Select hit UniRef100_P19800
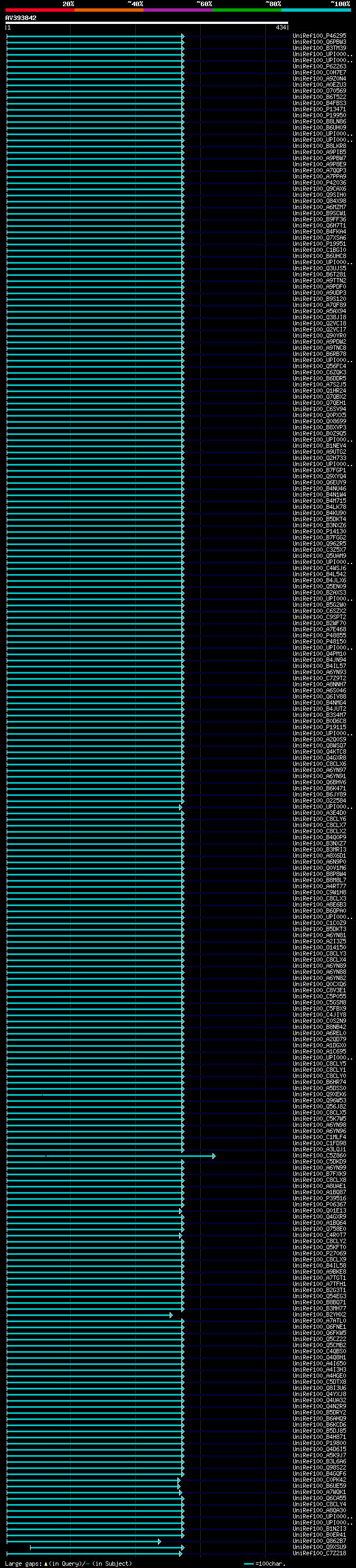 click(319, 1443)
